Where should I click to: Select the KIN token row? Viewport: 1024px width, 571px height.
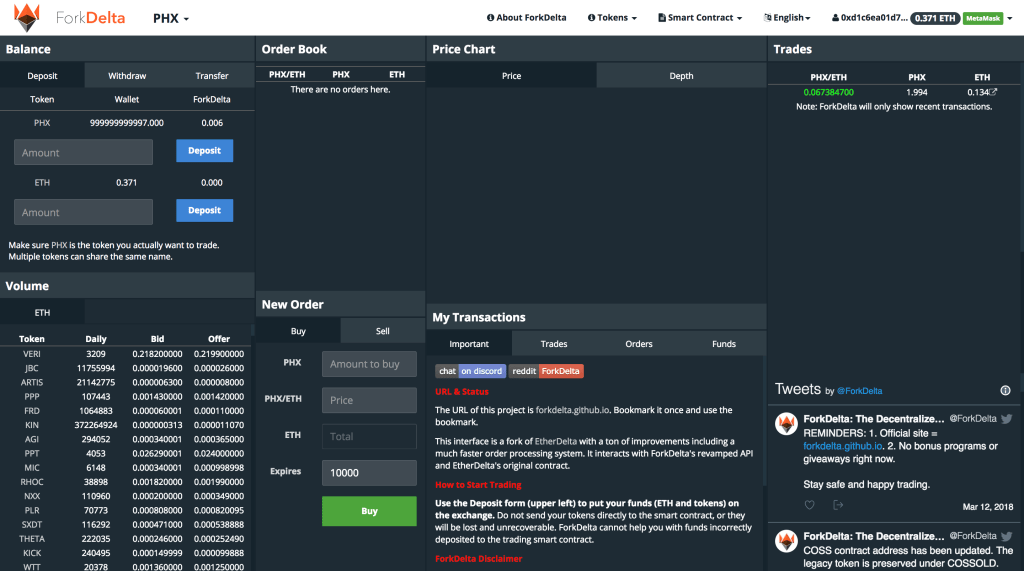[x=125, y=425]
